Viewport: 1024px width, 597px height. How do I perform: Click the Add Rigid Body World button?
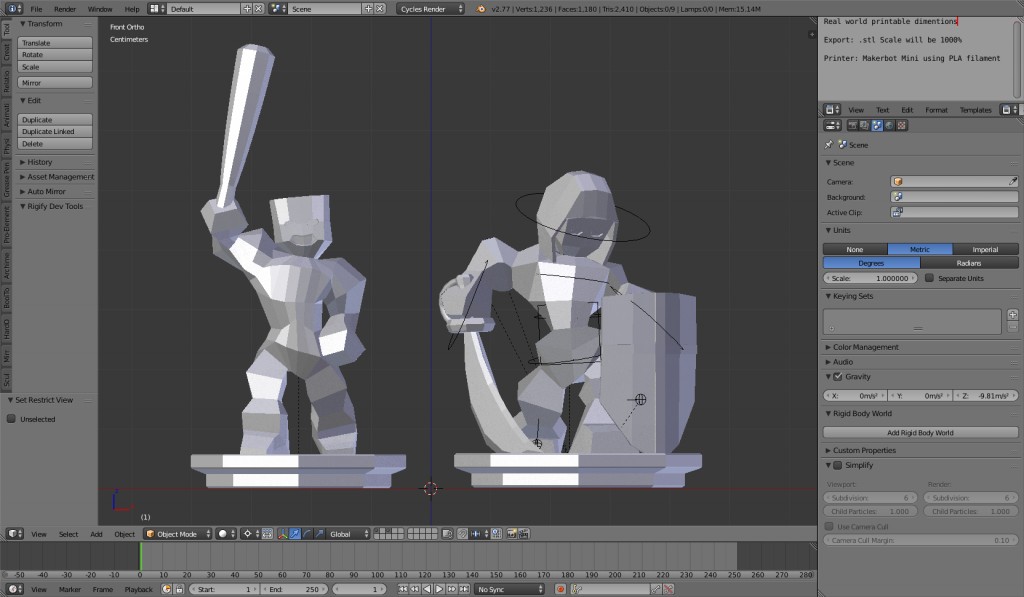[x=919, y=431]
